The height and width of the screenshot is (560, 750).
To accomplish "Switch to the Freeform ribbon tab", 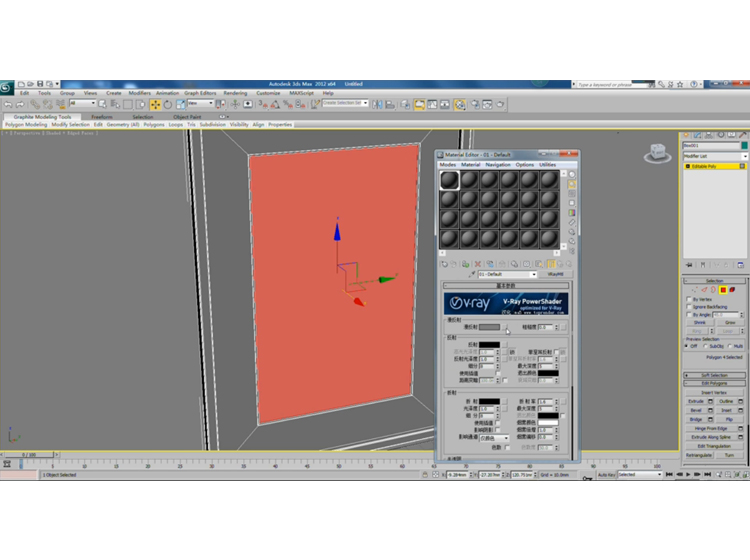I will tap(102, 117).
